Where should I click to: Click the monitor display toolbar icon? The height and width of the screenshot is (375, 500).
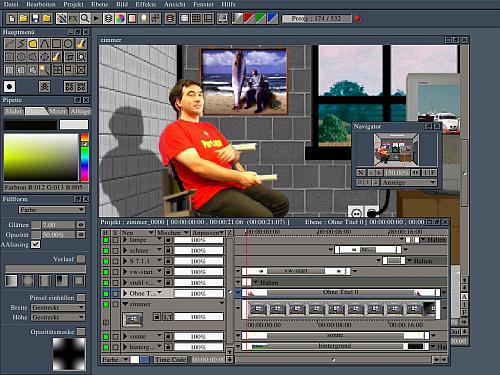(x=222, y=18)
